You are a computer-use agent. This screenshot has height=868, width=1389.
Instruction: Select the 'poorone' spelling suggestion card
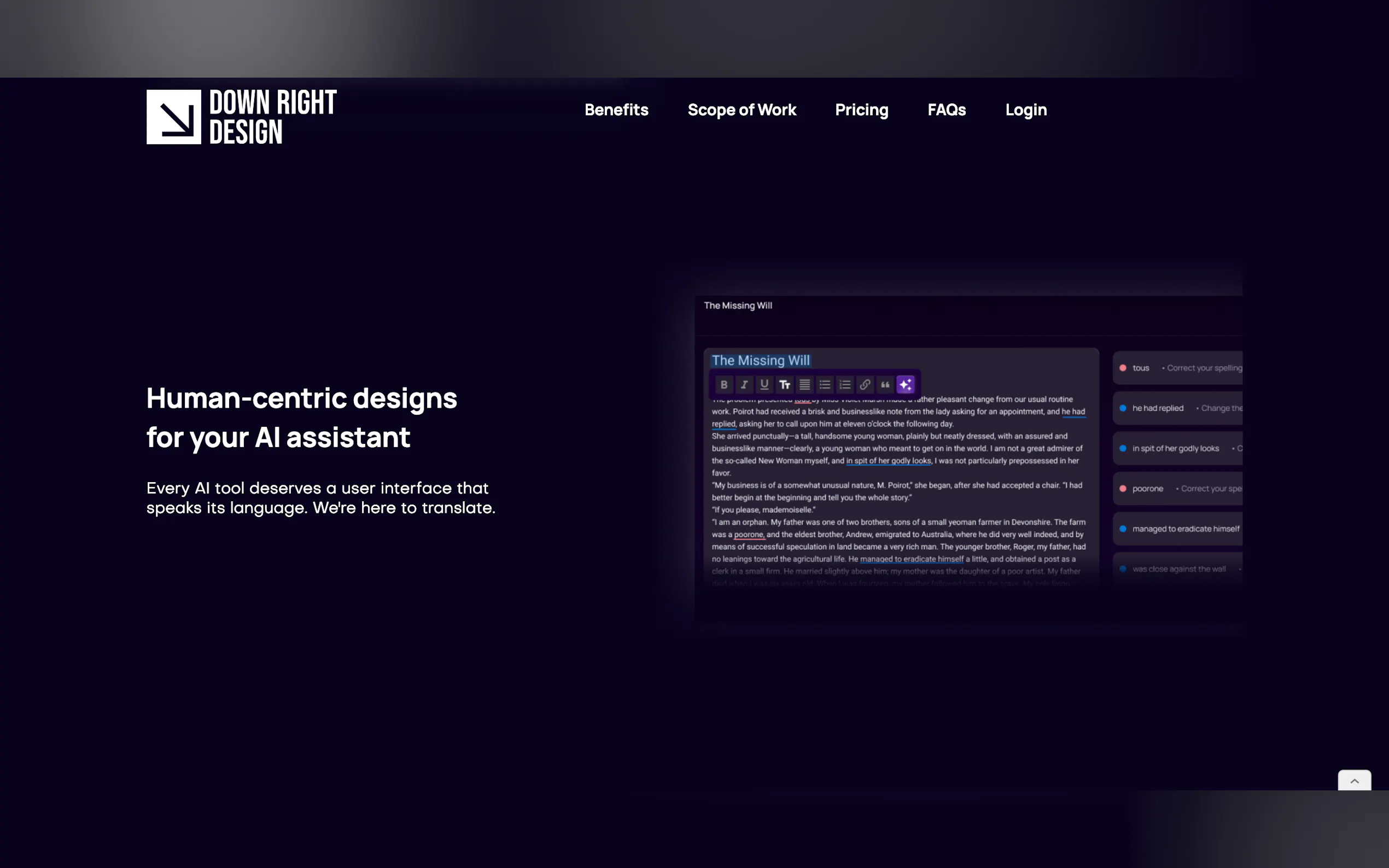click(x=1177, y=489)
